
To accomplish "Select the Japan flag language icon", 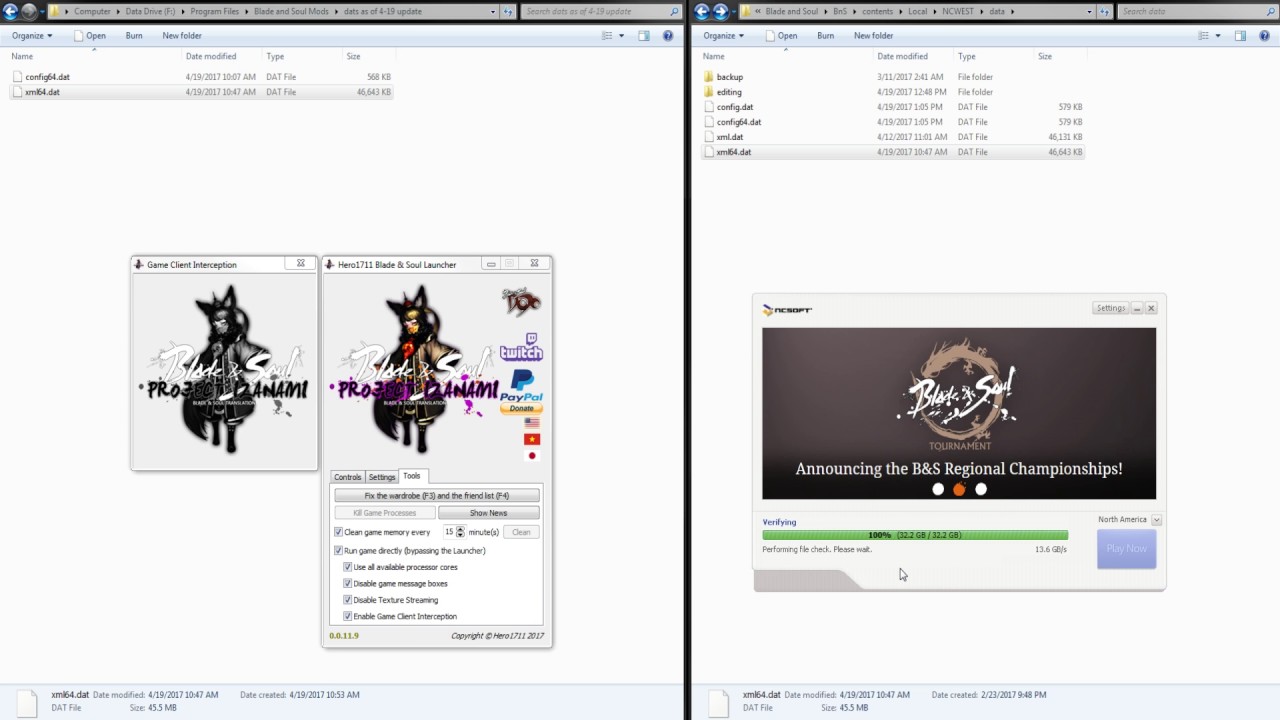I will (x=532, y=455).
